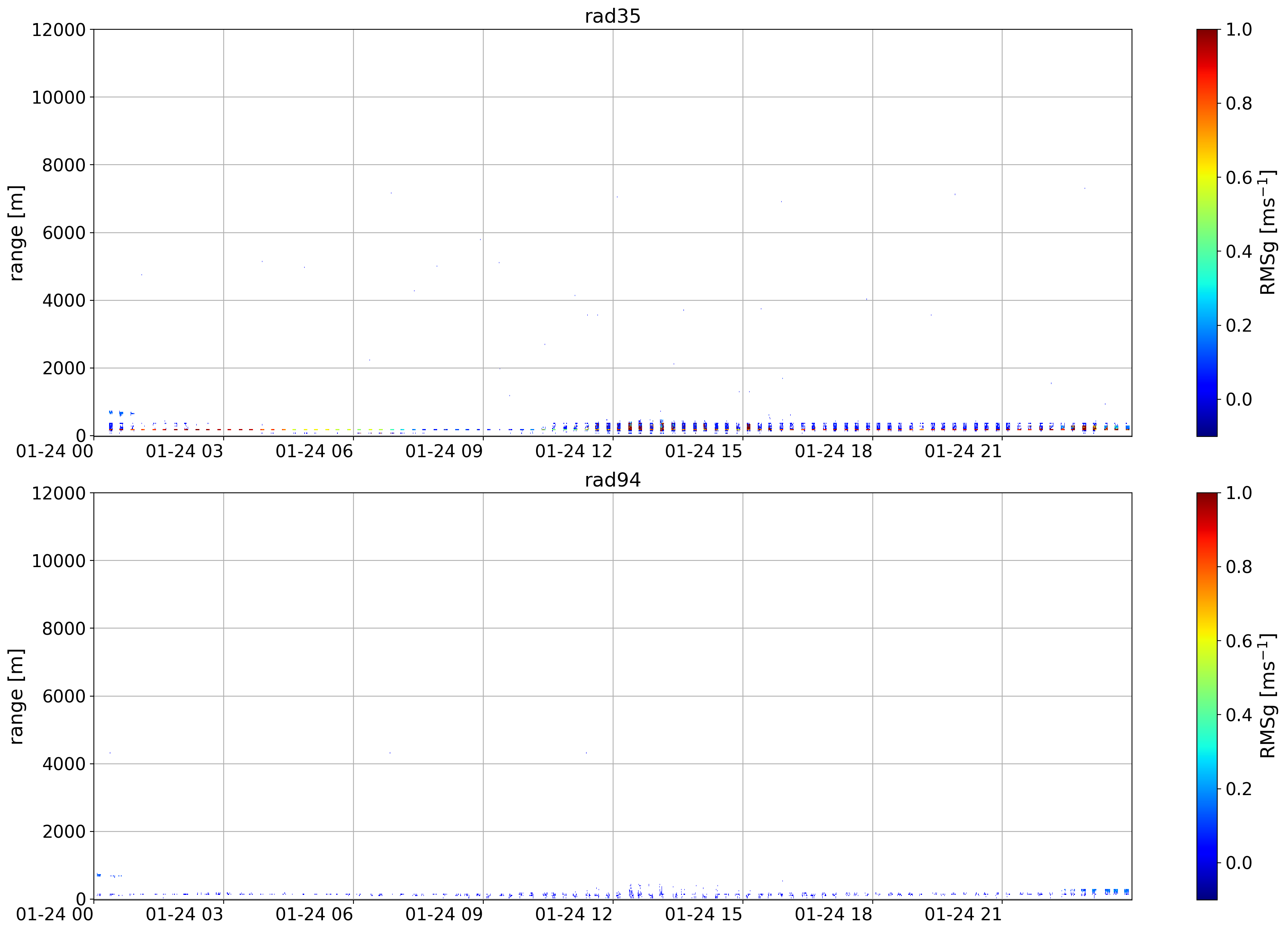The height and width of the screenshot is (932, 1288).
Task: Click the 0.2 tick label on bottom colorbar
Action: (1239, 789)
